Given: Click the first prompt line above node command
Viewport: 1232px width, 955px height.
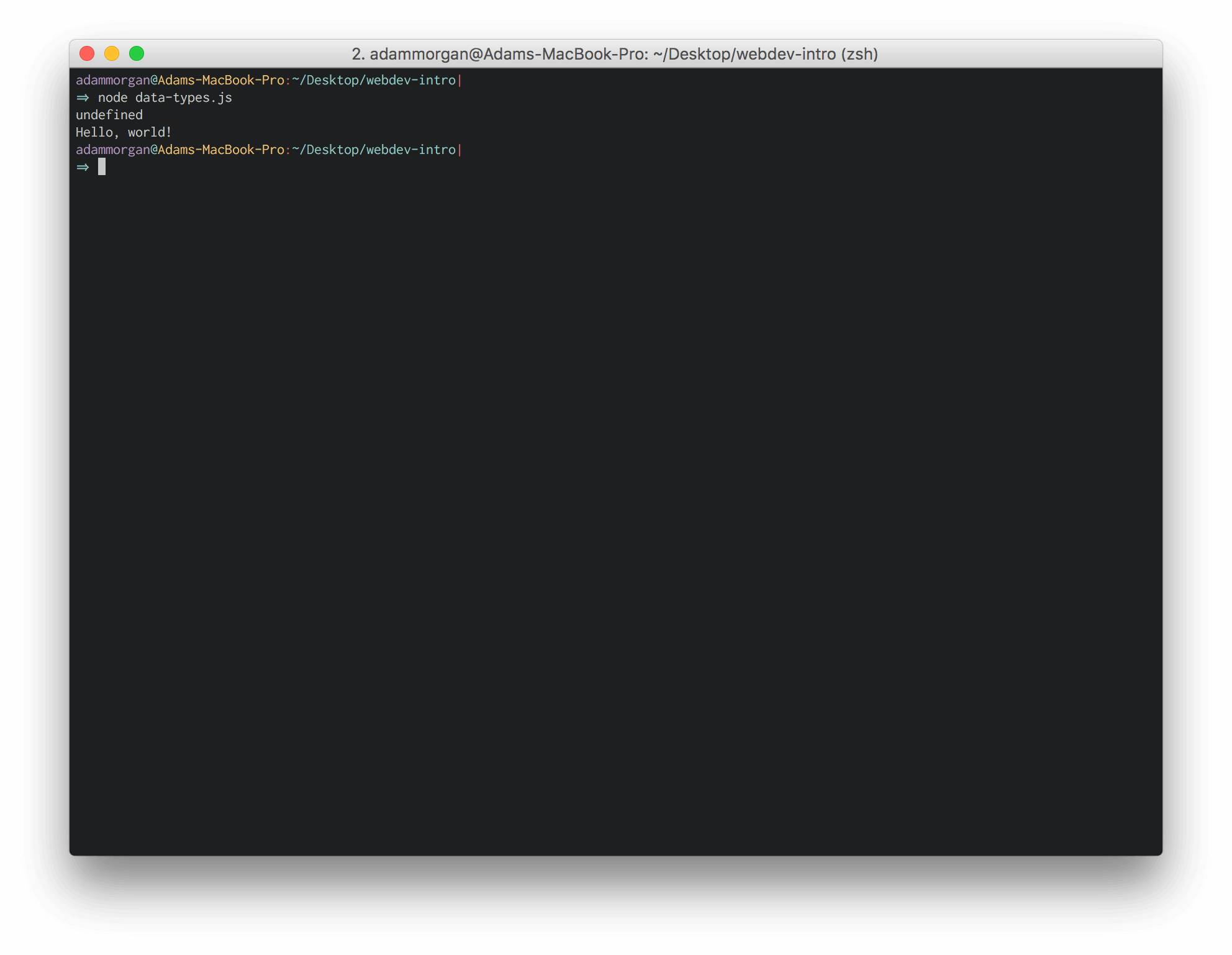Looking at the screenshot, I should 269,80.
